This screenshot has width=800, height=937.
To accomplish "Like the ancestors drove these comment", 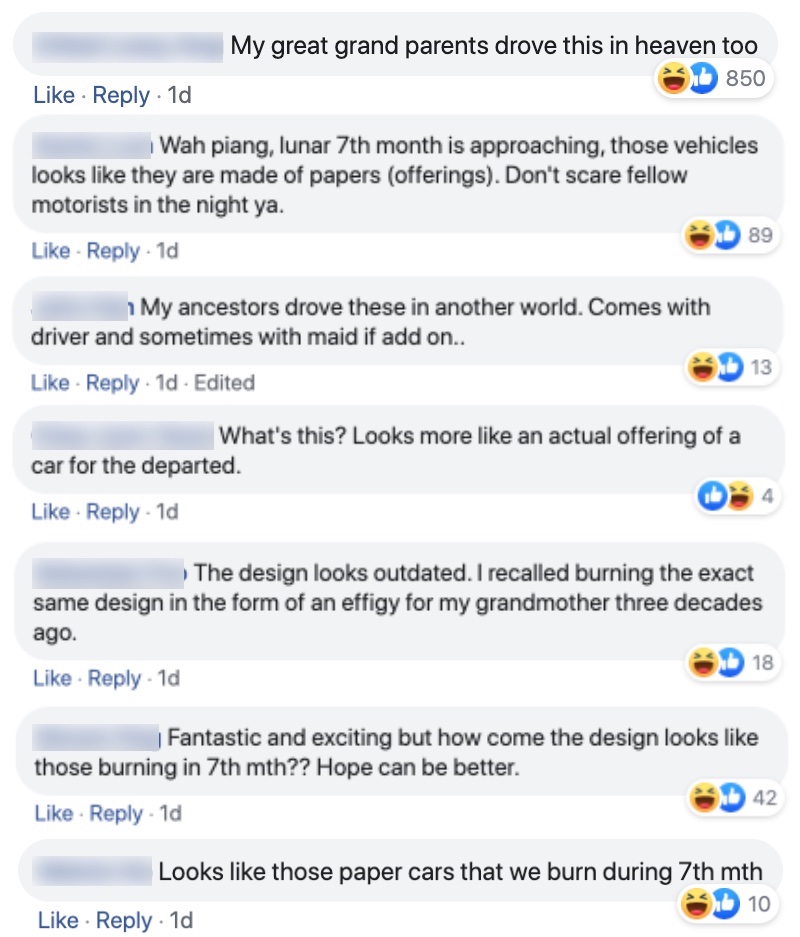I will (51, 383).
